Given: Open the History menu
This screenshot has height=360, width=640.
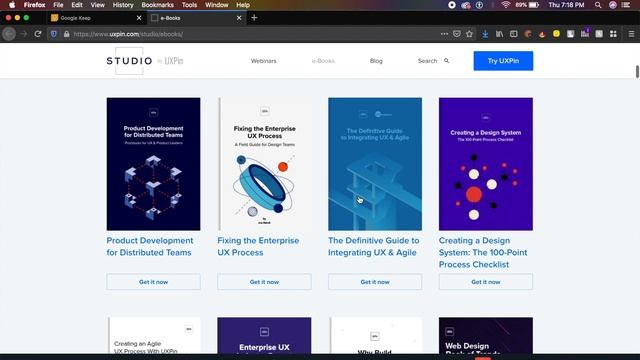Looking at the screenshot, I should pos(123,5).
